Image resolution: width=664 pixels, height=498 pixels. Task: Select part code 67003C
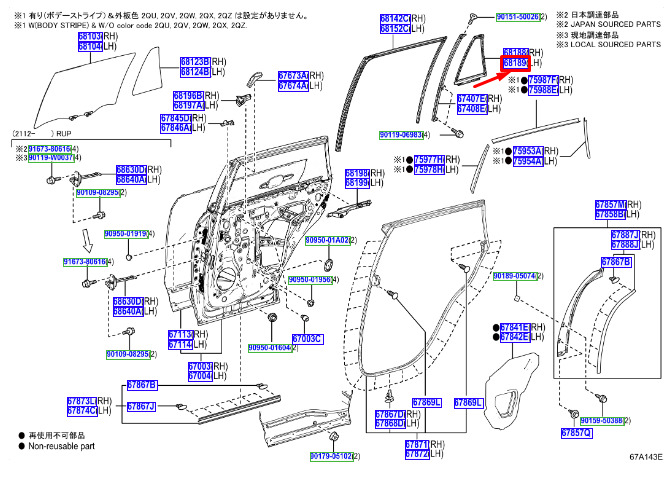click(308, 339)
